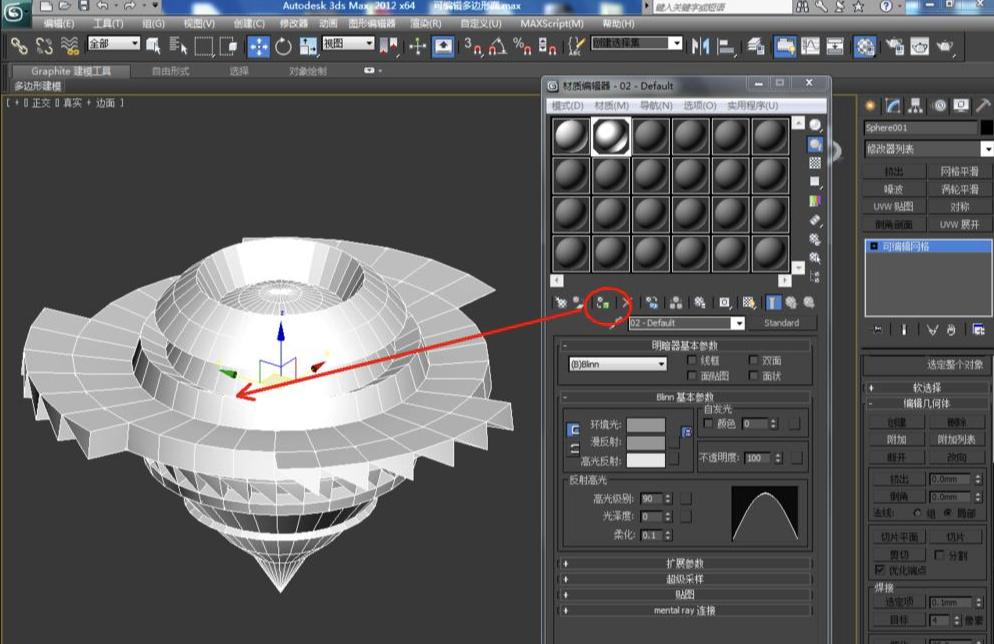Open 模式(D) menu in Material Editor

click(x=567, y=105)
